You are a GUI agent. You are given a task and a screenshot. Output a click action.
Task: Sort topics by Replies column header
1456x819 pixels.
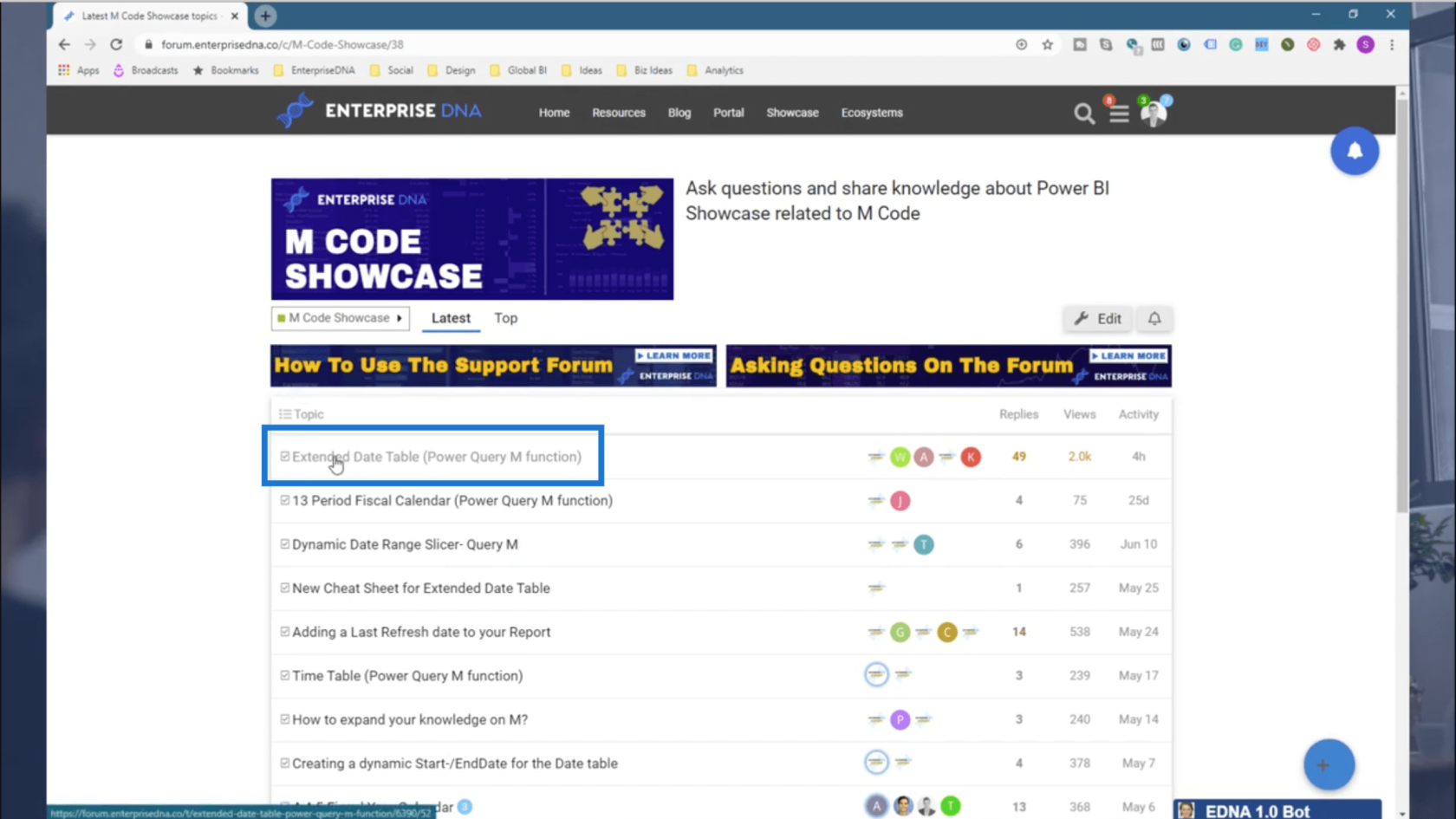[x=1018, y=414]
